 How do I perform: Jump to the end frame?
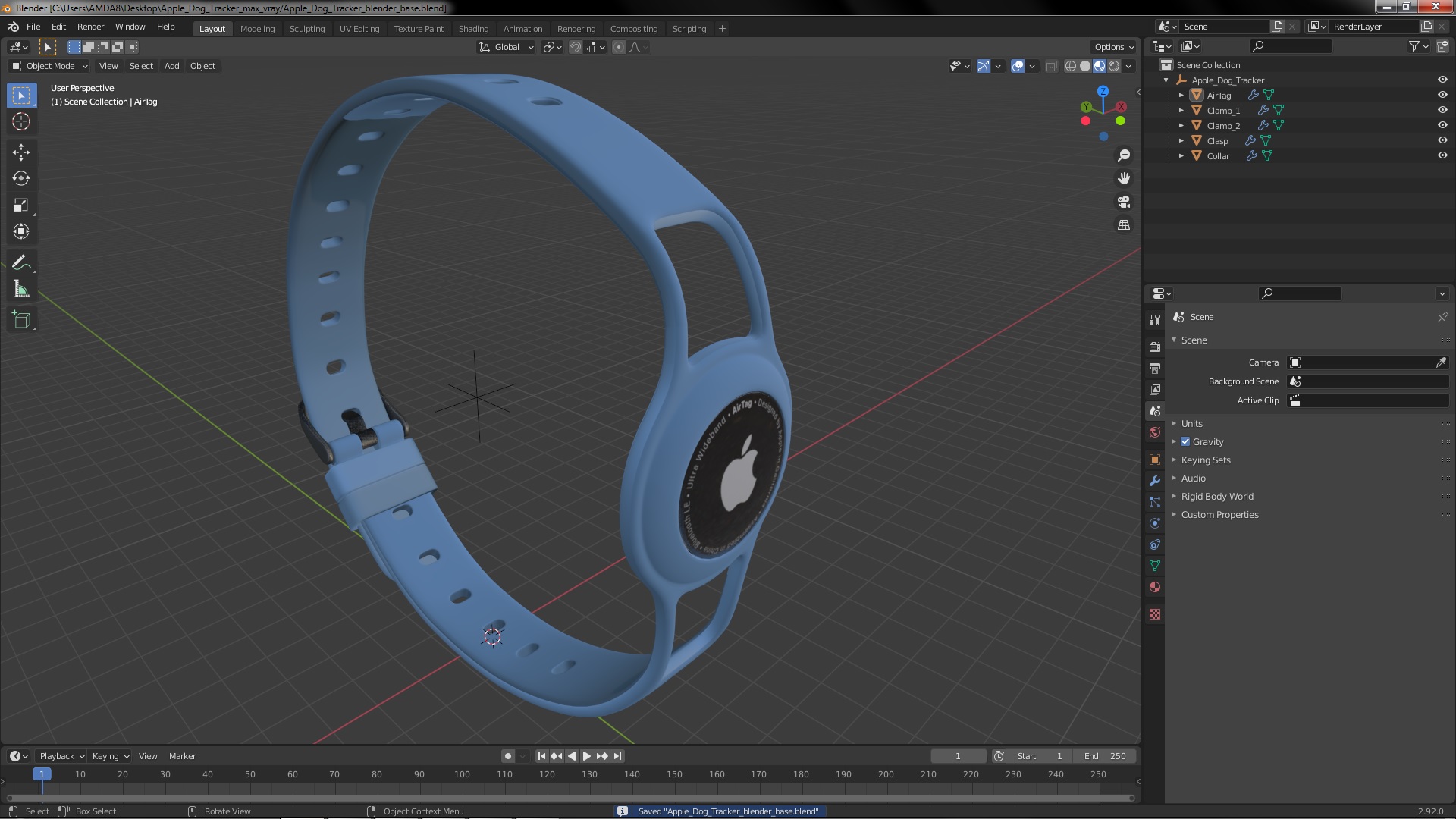(618, 756)
